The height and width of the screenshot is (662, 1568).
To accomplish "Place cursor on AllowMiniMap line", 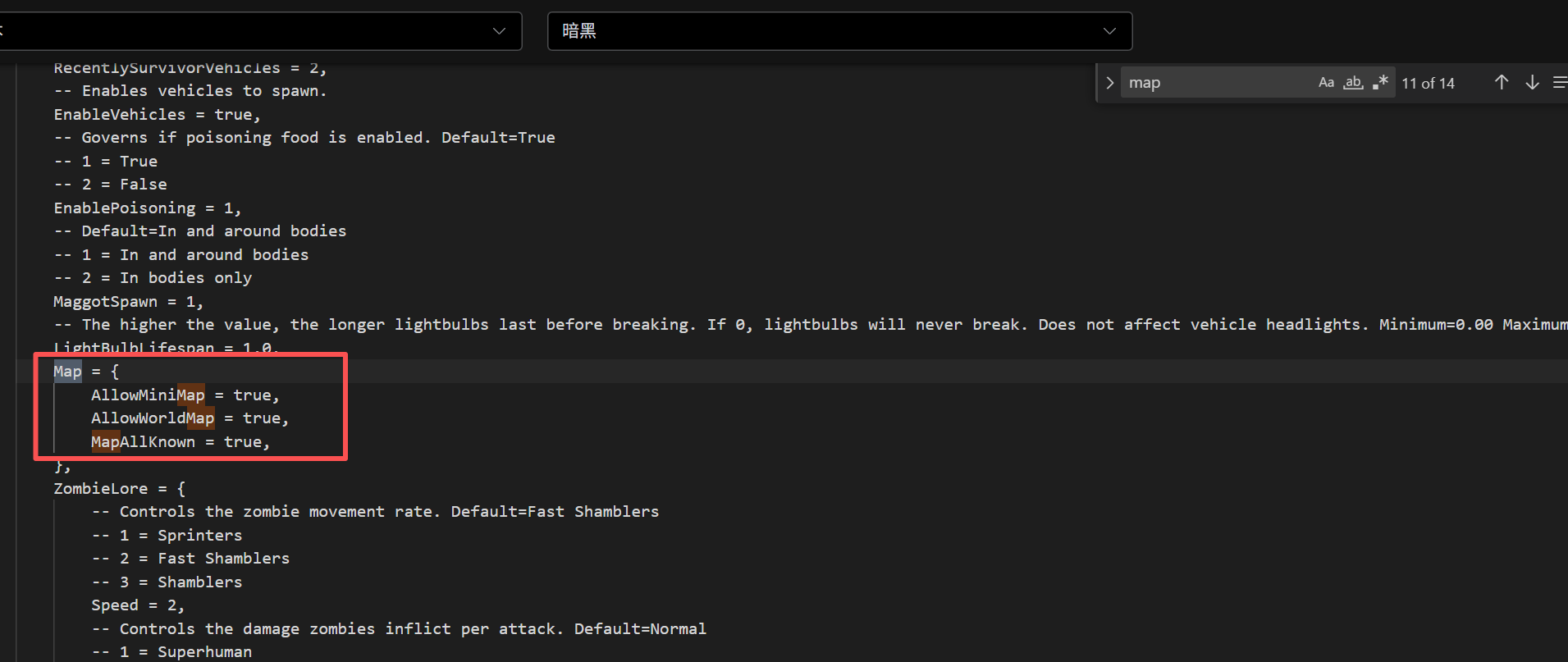I will coord(185,395).
